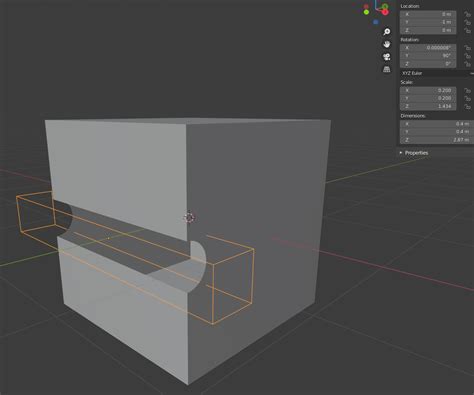This screenshot has width=474, height=395.
Task: Toggle the camera view icon
Action: [387, 57]
